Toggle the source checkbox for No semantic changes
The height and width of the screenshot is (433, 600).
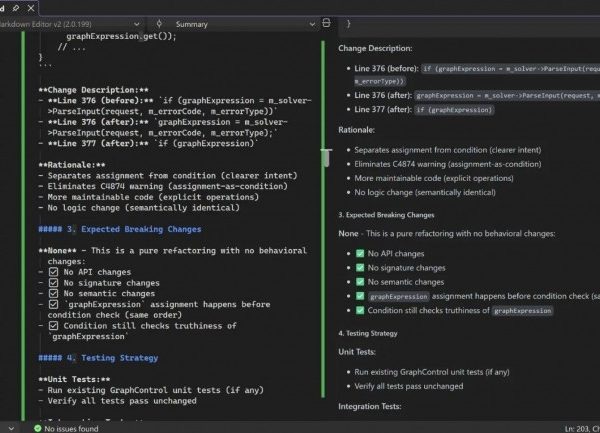[54, 293]
